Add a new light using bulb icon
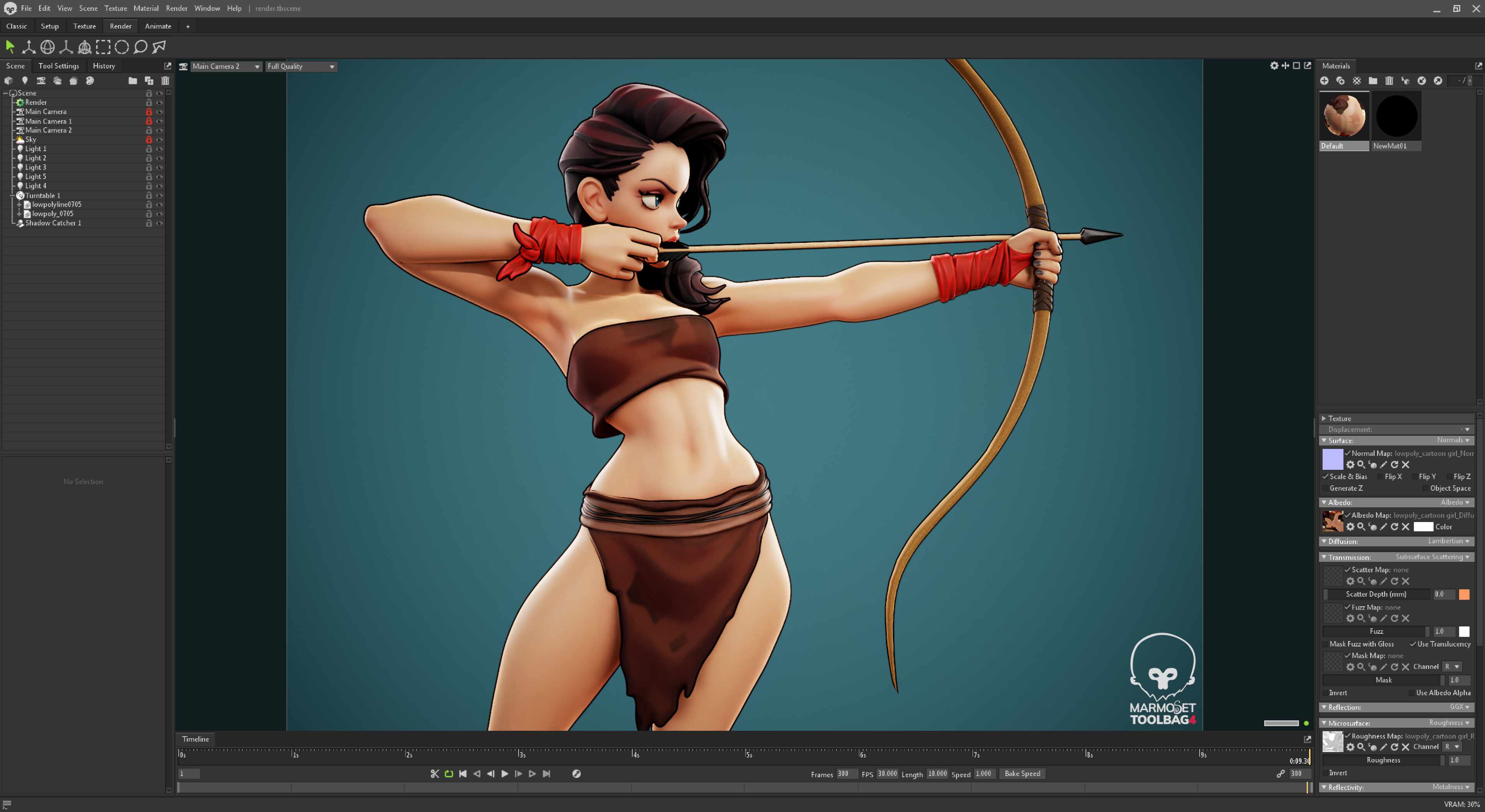1485x812 pixels. pyautogui.click(x=24, y=81)
